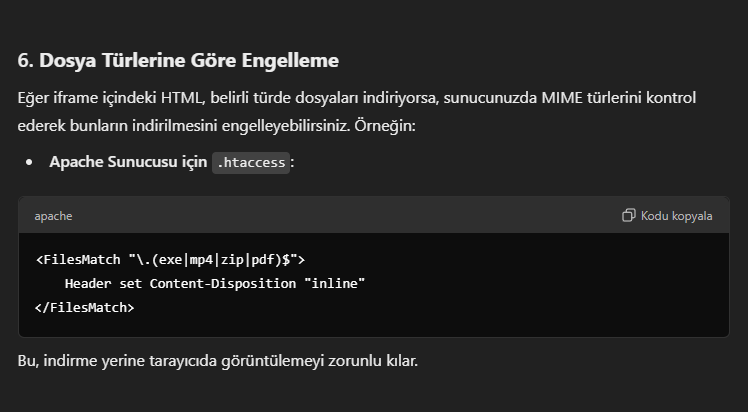Click the sentence beginning Bu, indirme yerine
748x412 pixels.
pyautogui.click(x=218, y=361)
